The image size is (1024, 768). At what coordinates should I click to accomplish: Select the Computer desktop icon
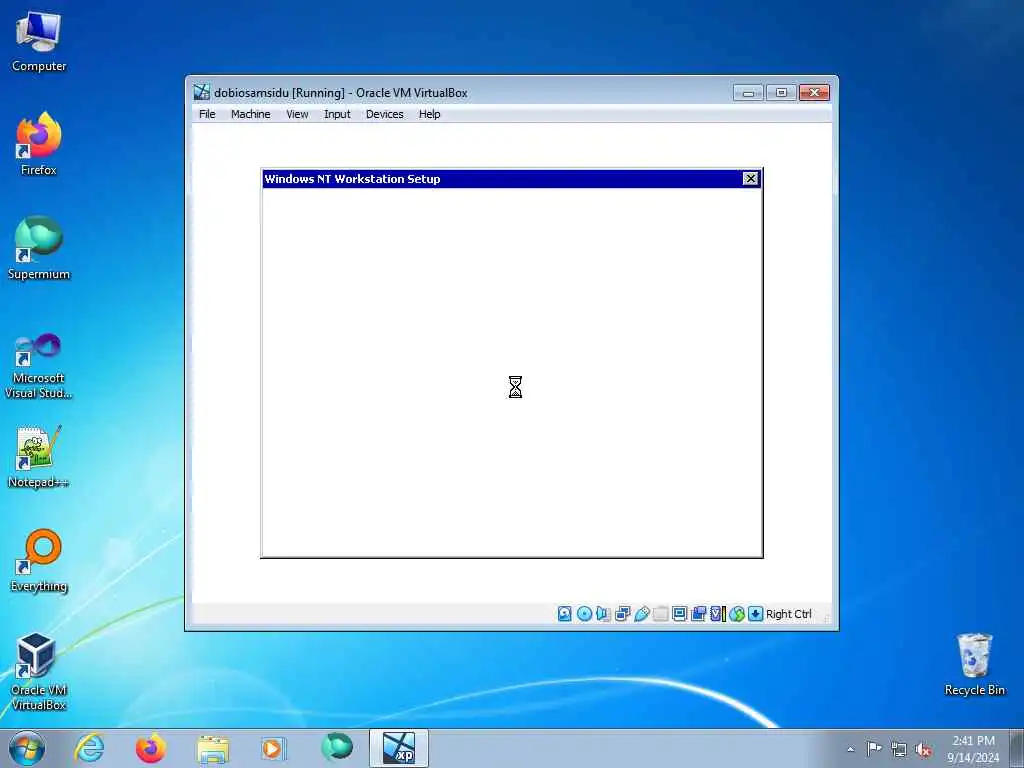[x=39, y=41]
